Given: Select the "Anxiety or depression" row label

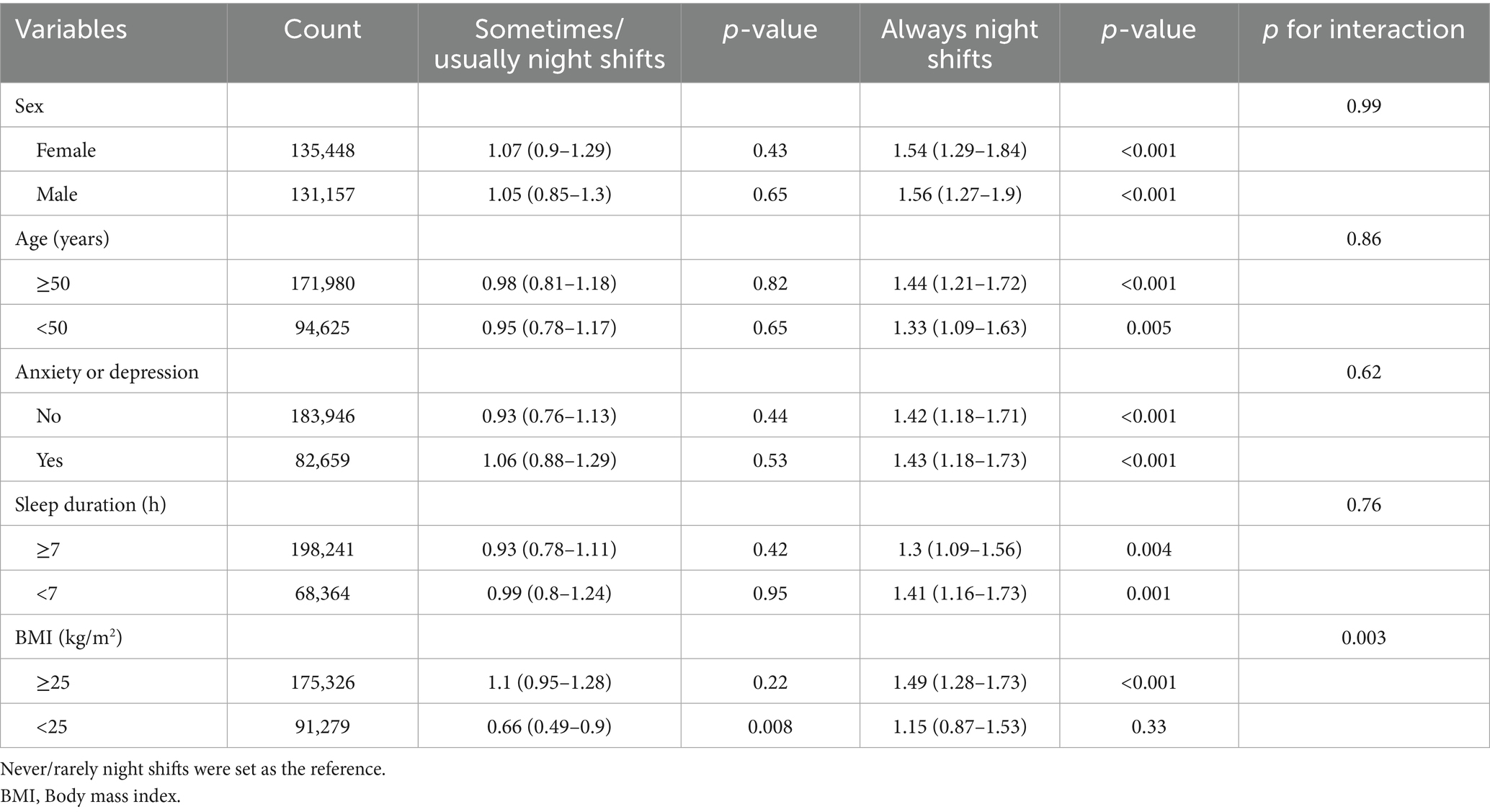Looking at the screenshot, I should [107, 372].
